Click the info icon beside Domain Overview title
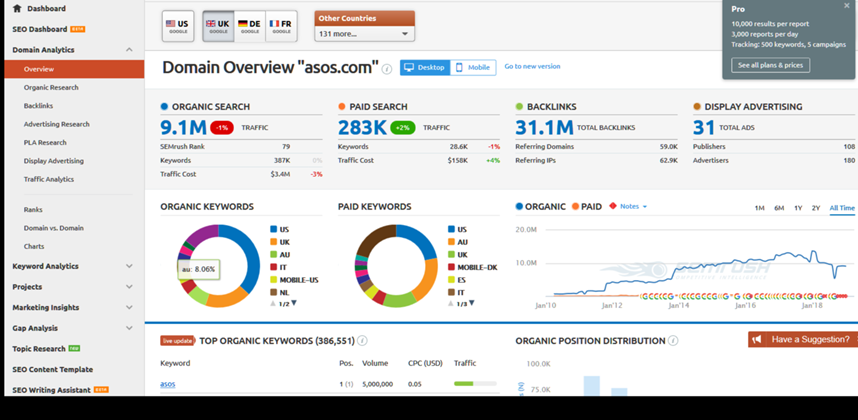 click(387, 69)
